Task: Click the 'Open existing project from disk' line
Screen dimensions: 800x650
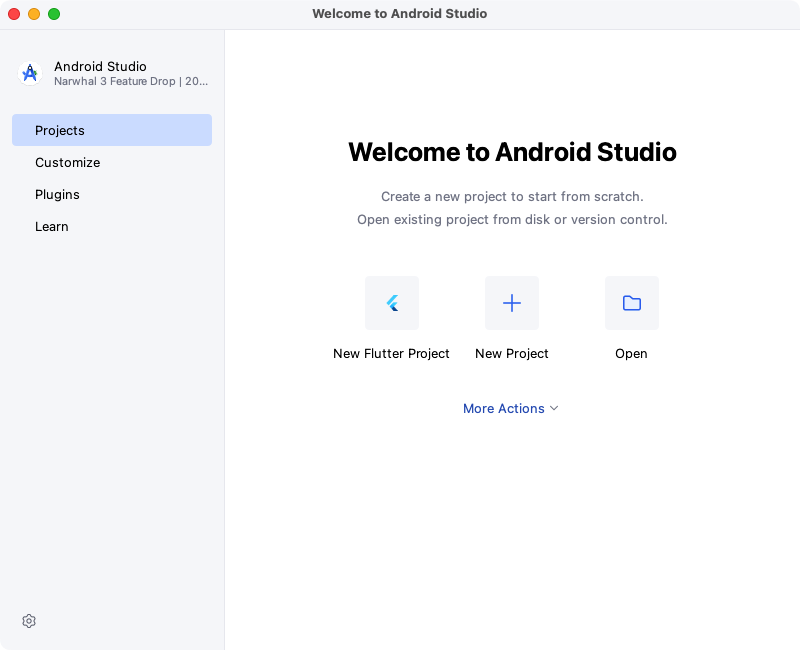Action: (512, 219)
